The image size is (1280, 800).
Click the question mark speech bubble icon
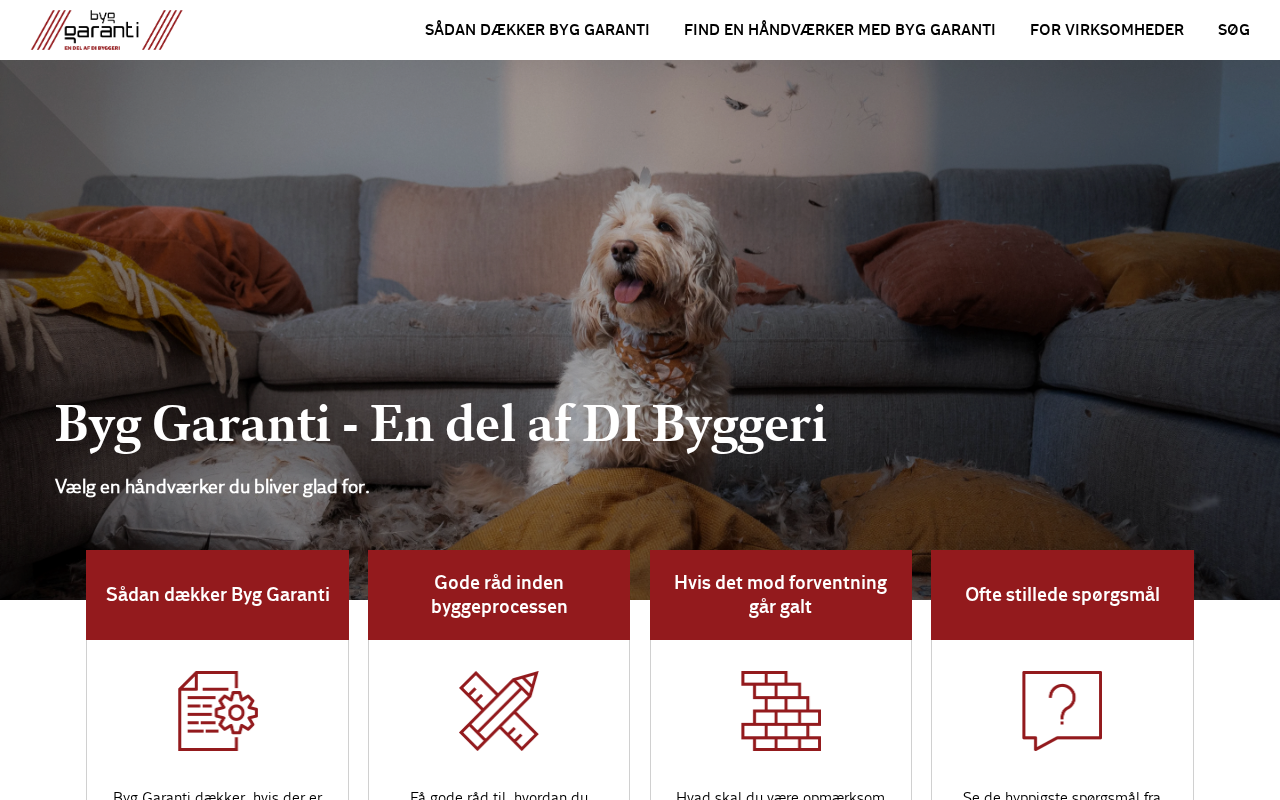click(x=1062, y=711)
